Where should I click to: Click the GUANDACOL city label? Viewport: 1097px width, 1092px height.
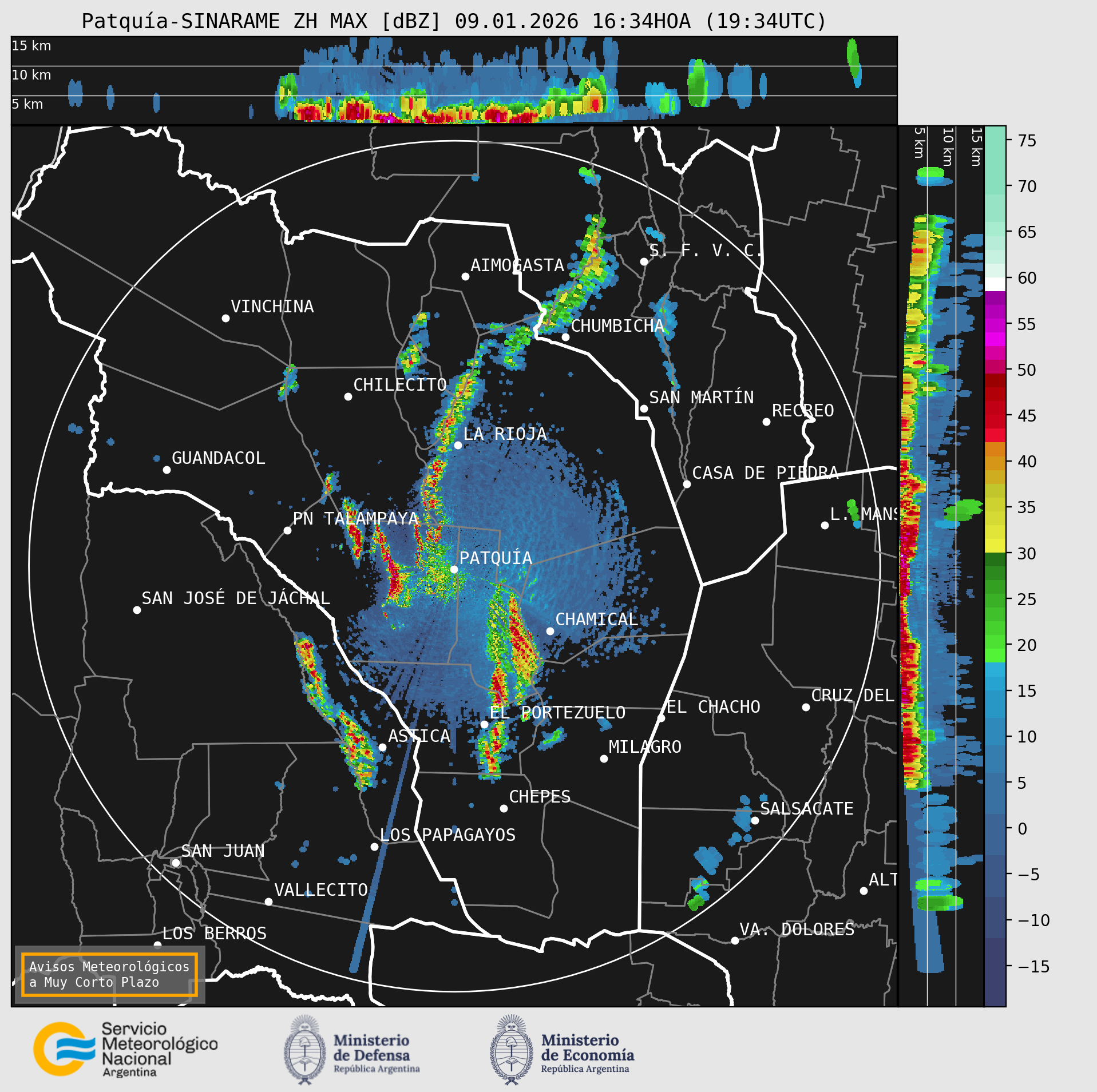219,458
